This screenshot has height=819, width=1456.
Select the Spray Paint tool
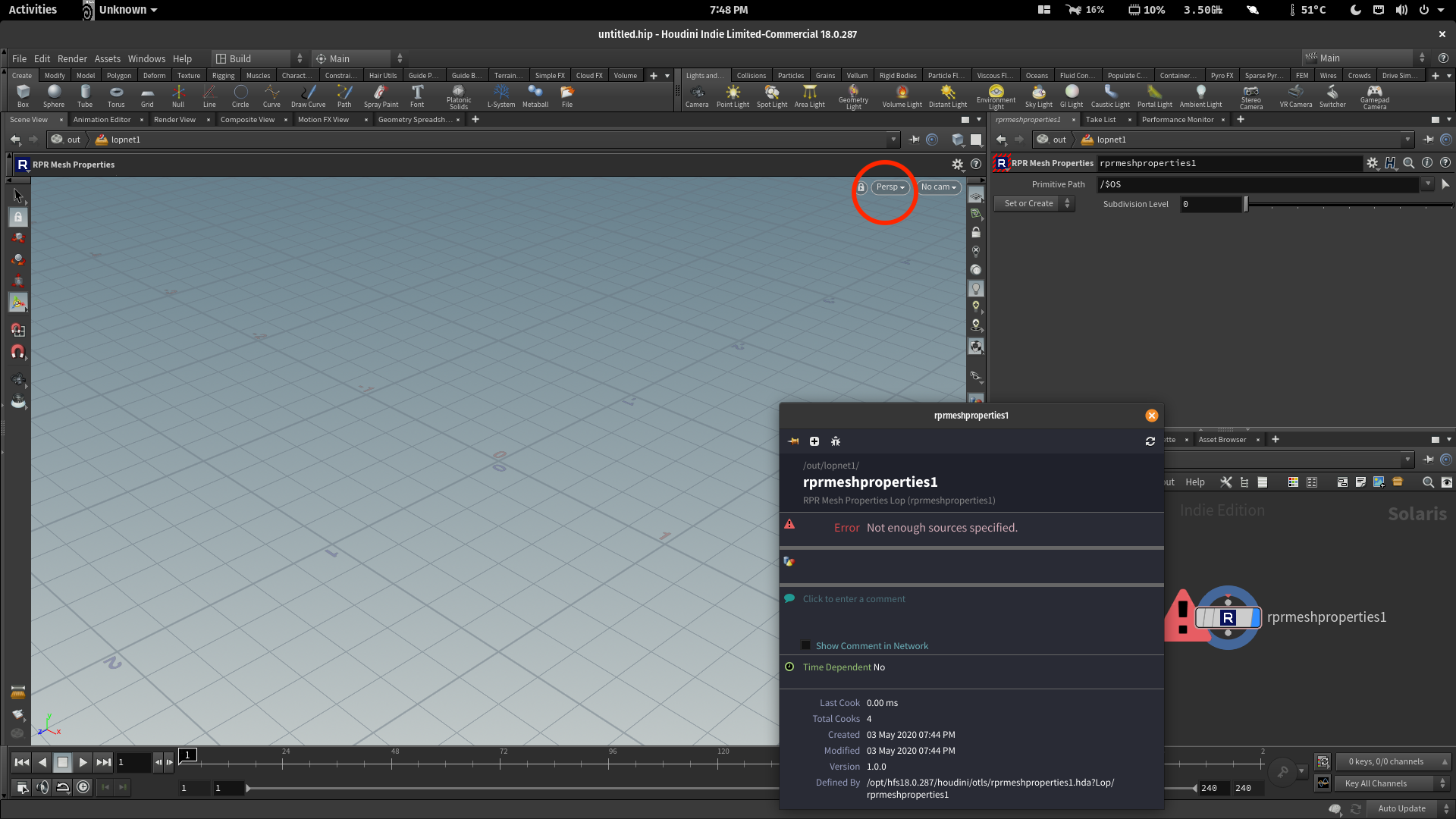381,93
